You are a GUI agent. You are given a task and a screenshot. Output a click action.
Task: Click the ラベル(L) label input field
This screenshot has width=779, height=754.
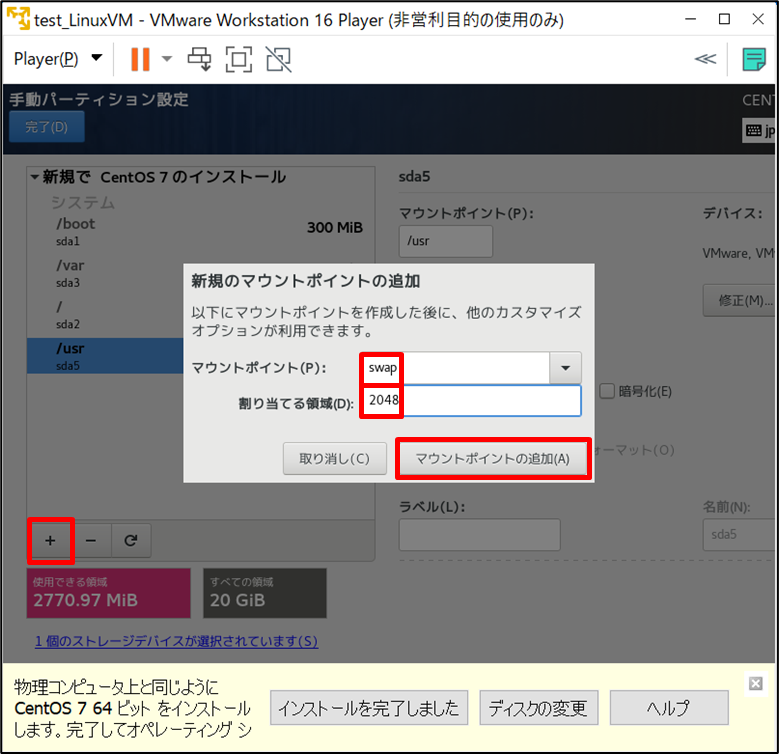[479, 534]
